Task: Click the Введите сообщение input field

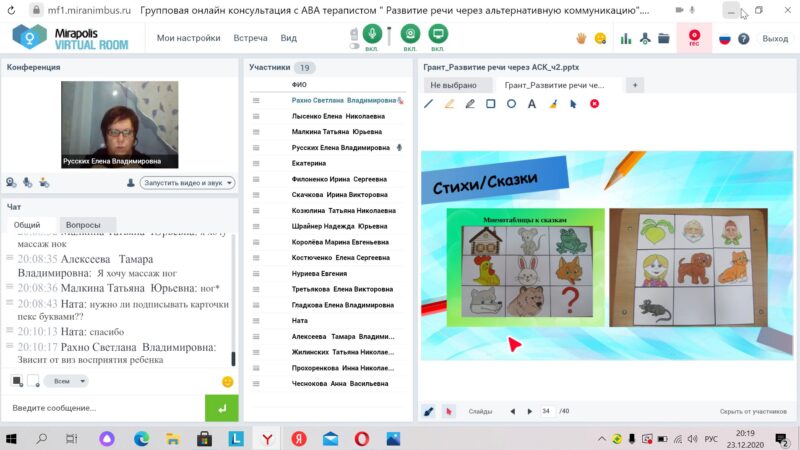Action: 105,408
